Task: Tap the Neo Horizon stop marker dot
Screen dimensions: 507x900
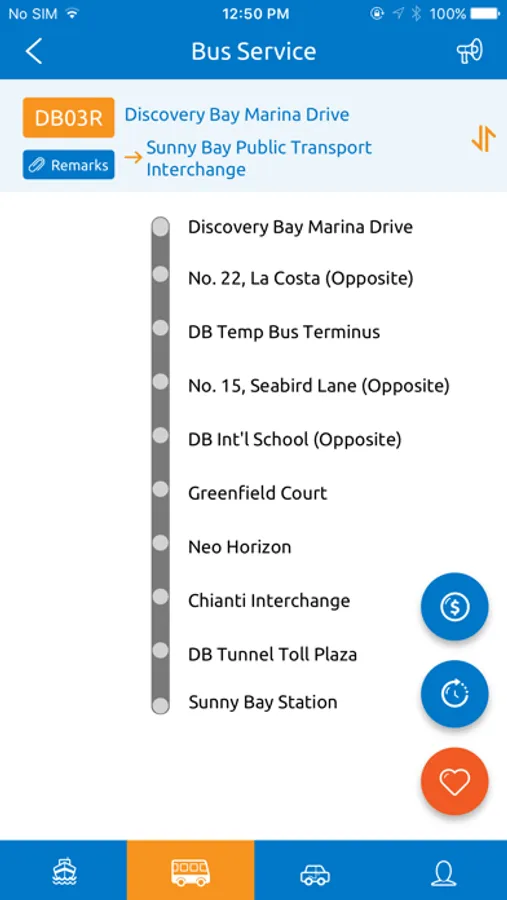Action: (161, 542)
